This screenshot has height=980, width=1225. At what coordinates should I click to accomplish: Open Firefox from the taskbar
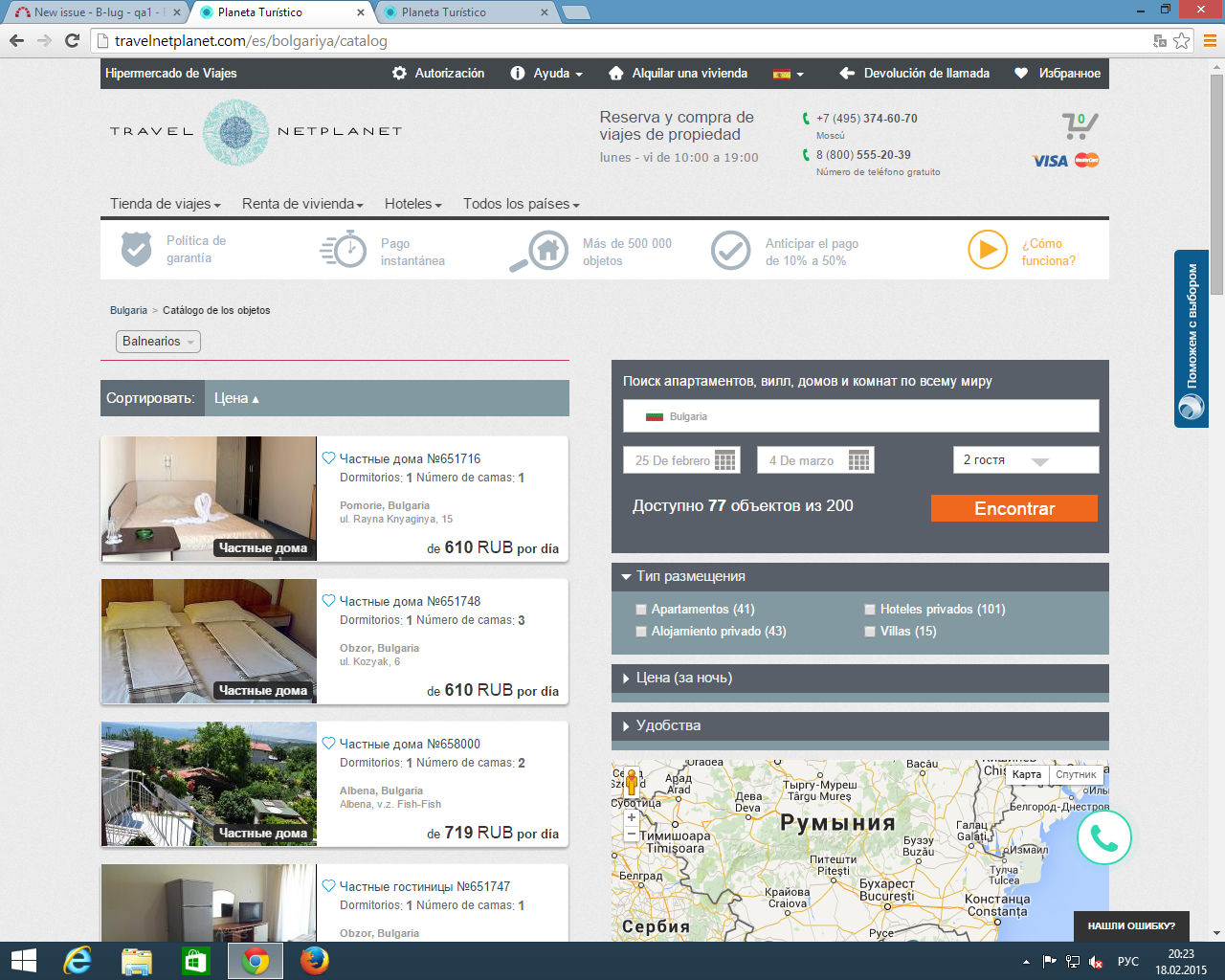(x=314, y=960)
